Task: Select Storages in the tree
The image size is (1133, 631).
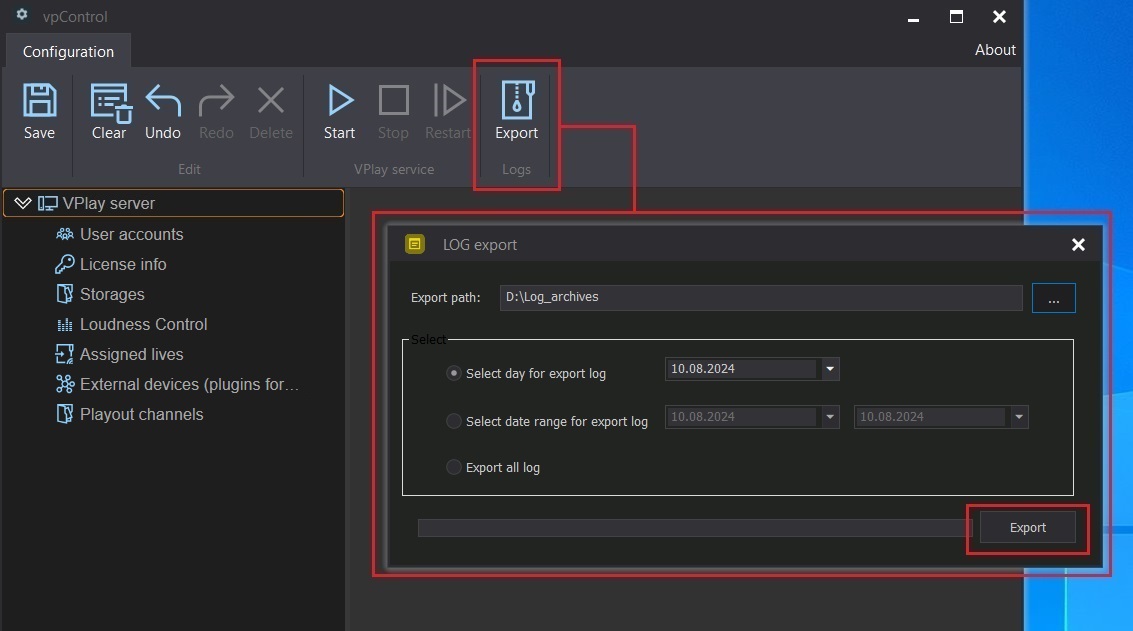Action: (112, 294)
